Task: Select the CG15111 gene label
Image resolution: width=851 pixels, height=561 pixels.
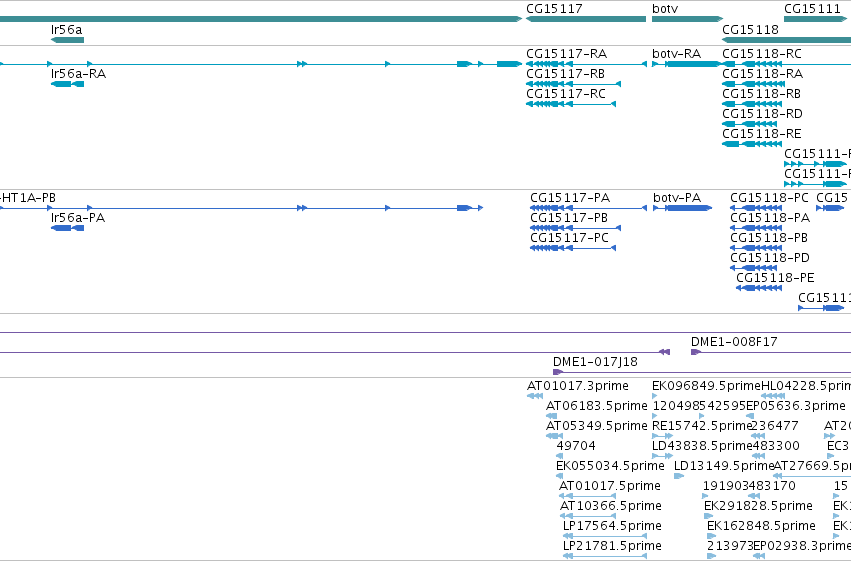Action: click(x=812, y=9)
